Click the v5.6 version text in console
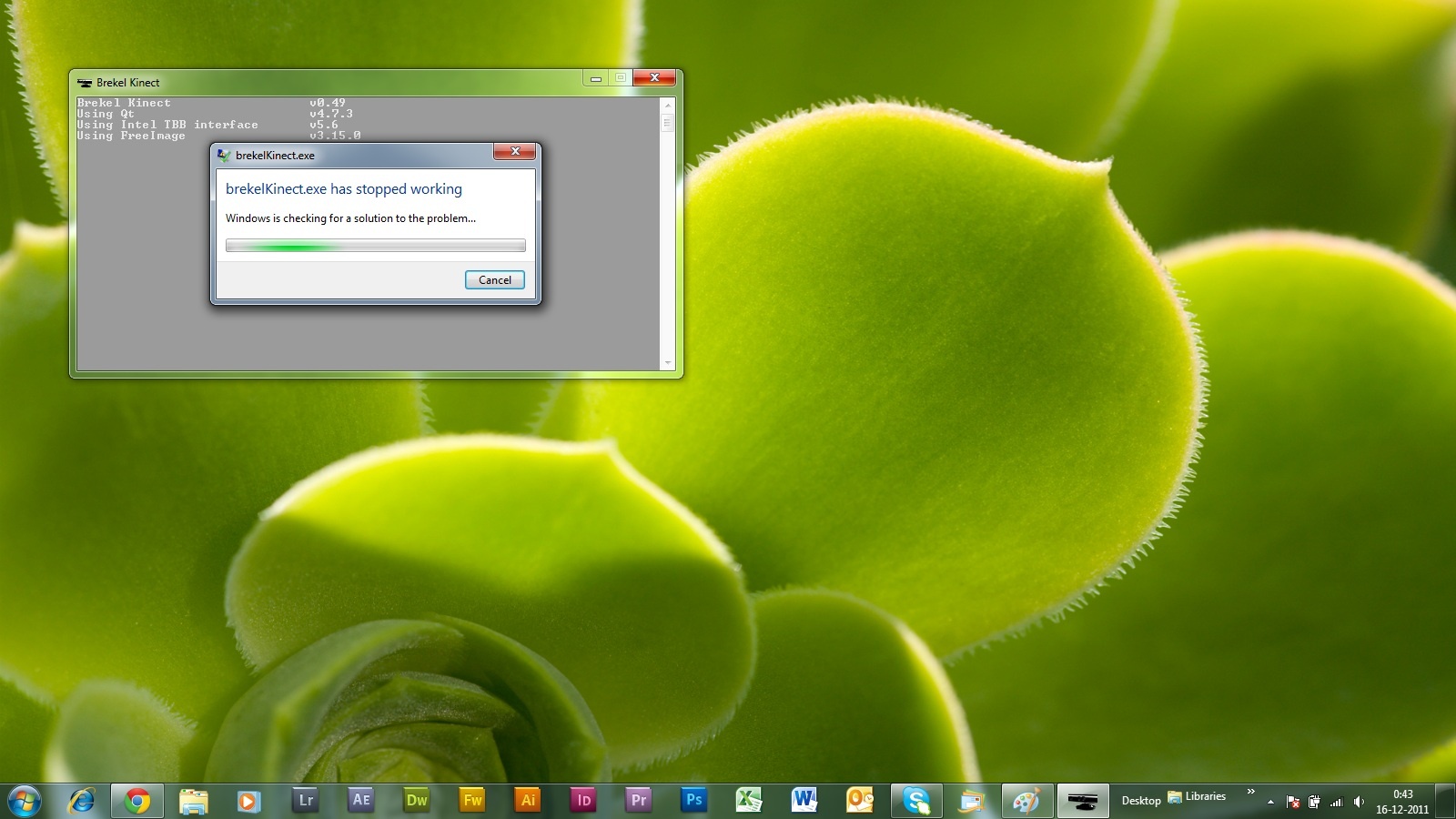This screenshot has height=819, width=1456. (324, 125)
